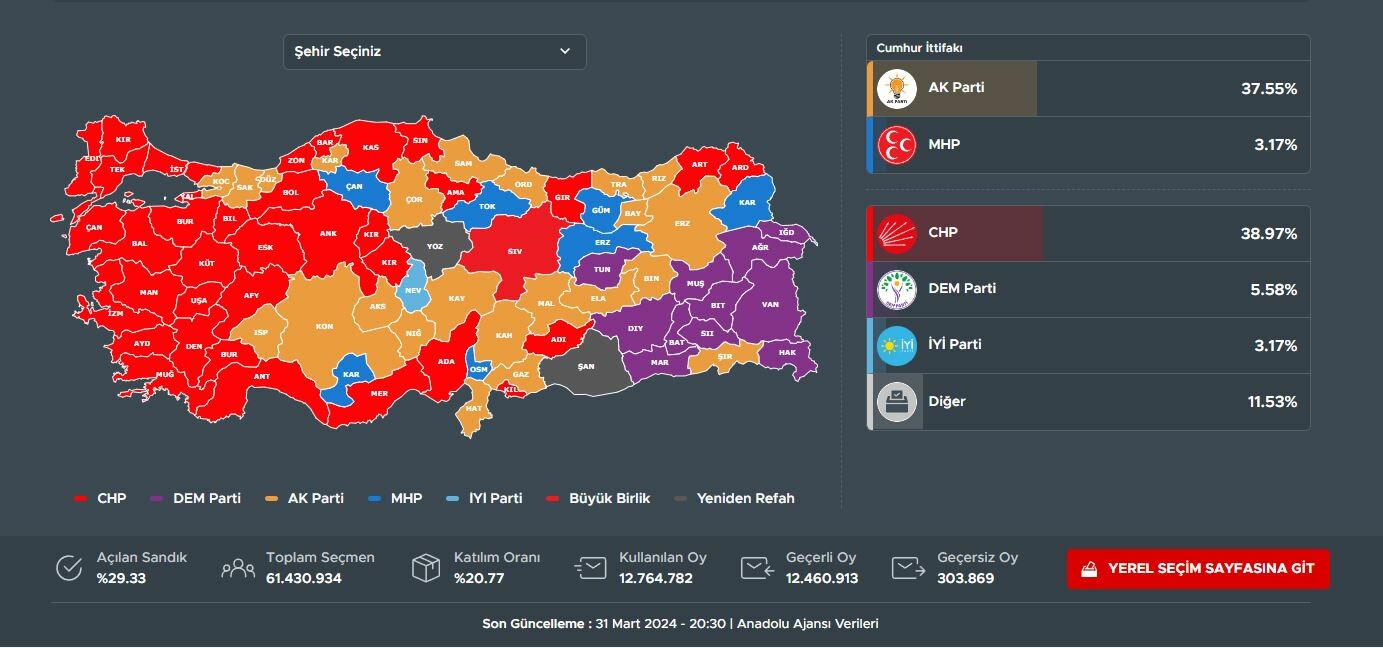Select Van province on the map

click(769, 305)
